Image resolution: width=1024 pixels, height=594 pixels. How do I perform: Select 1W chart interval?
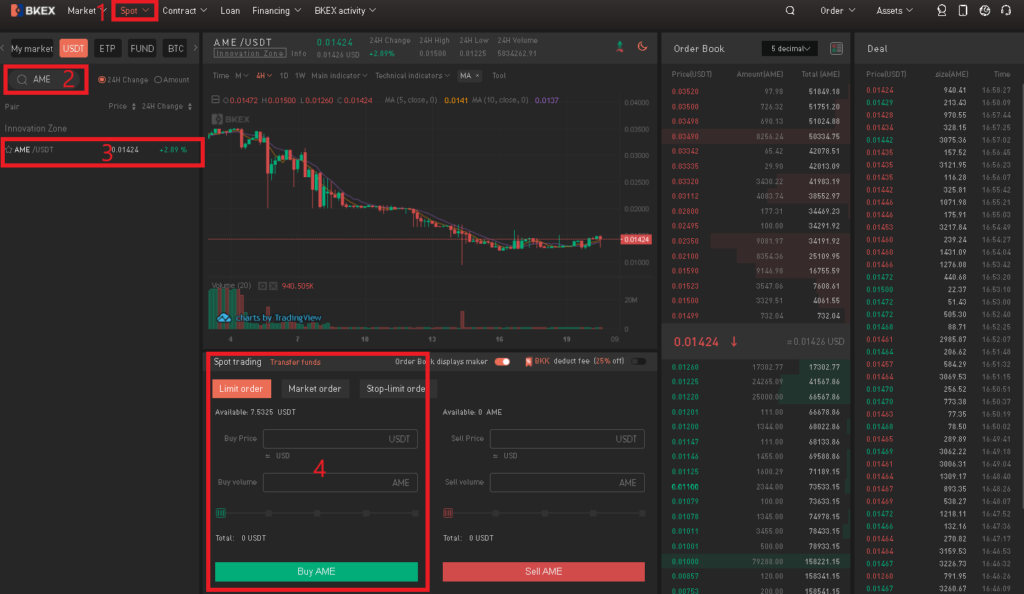pos(300,76)
